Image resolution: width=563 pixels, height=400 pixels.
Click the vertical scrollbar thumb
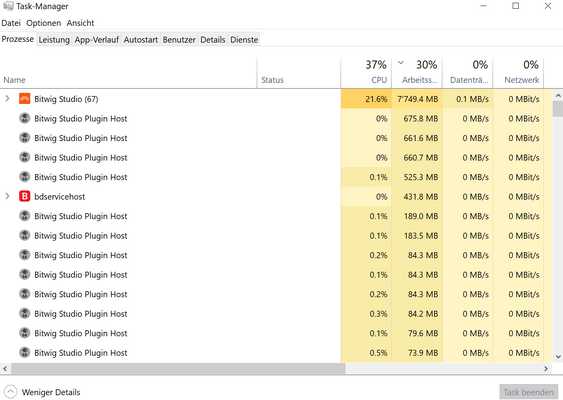pos(558,109)
